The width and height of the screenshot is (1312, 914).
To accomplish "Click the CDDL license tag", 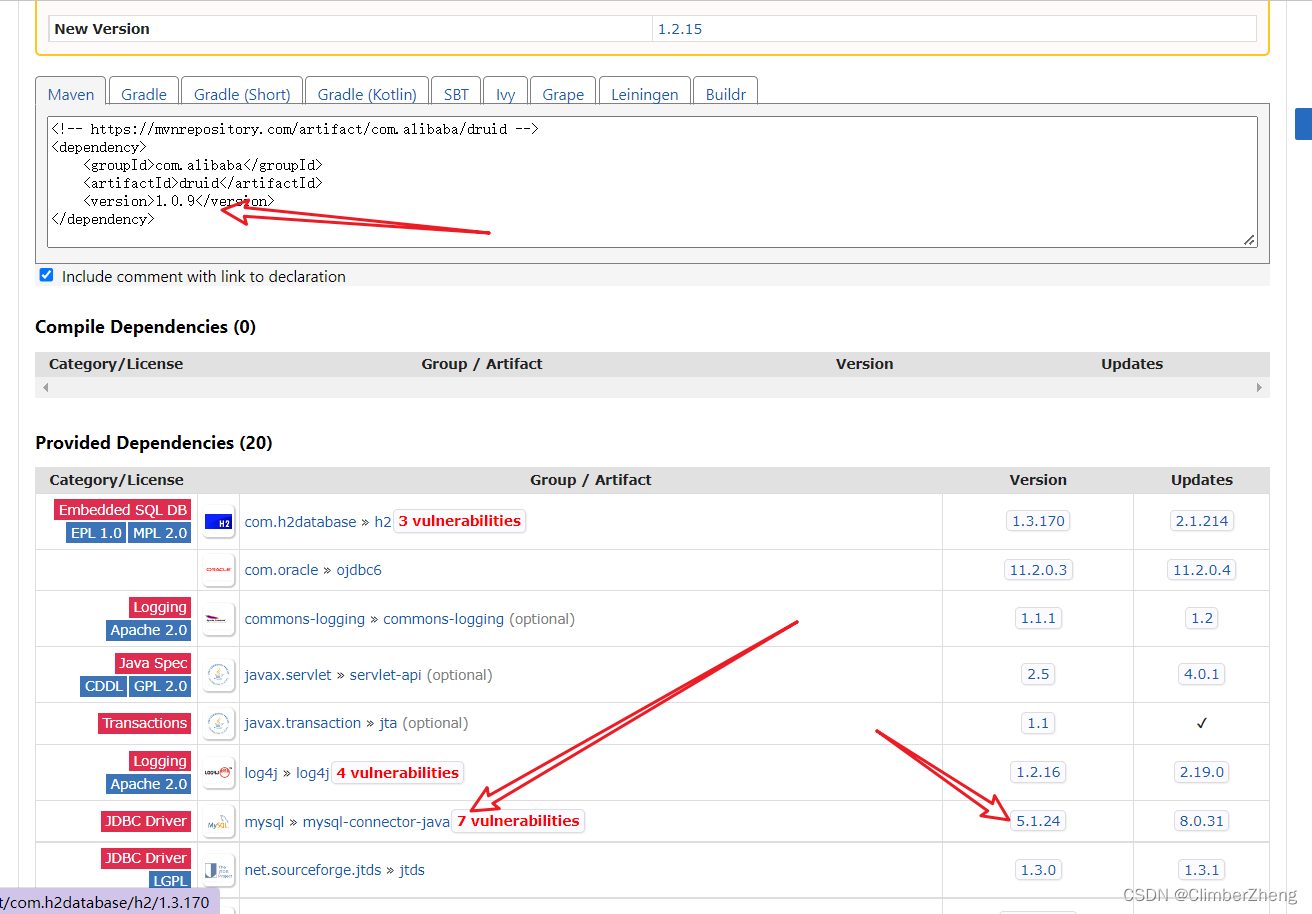I will click(104, 686).
